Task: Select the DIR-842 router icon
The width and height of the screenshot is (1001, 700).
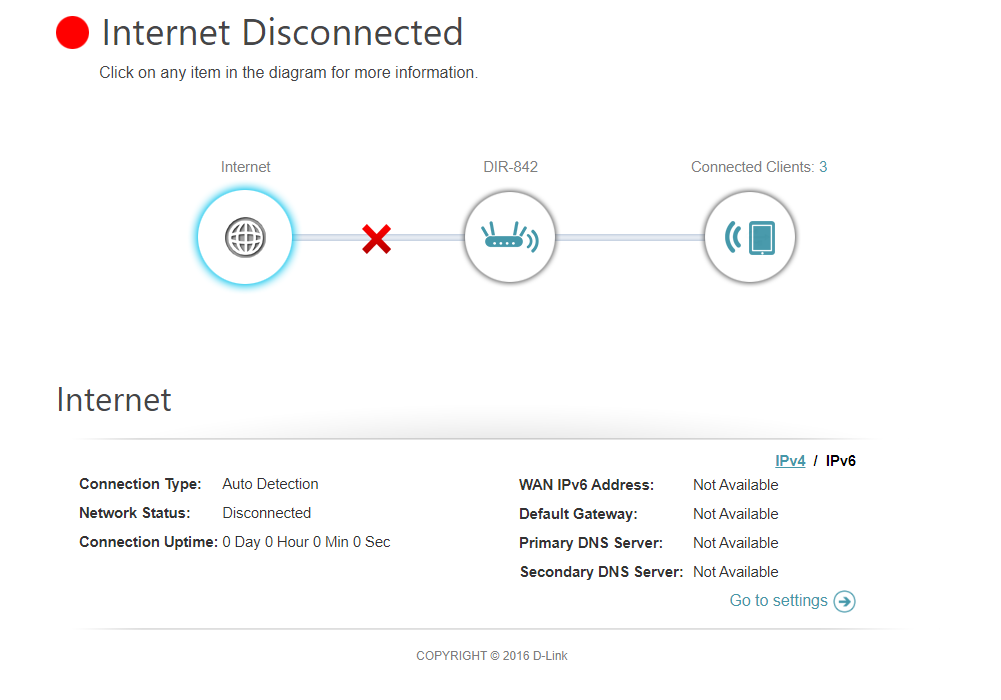Action: pos(509,237)
